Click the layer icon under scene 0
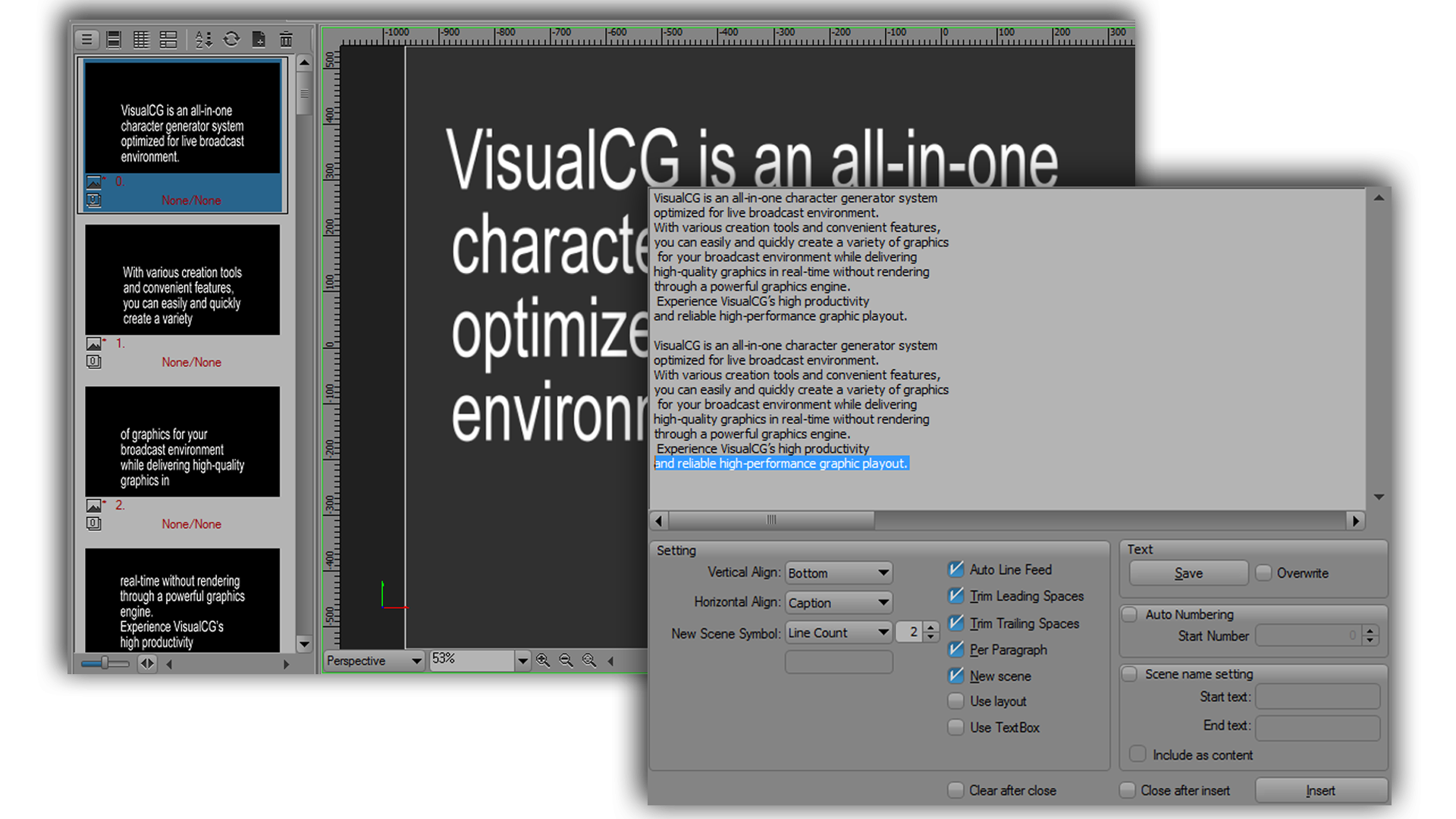Screen dimensions: 1456x819 [93, 200]
